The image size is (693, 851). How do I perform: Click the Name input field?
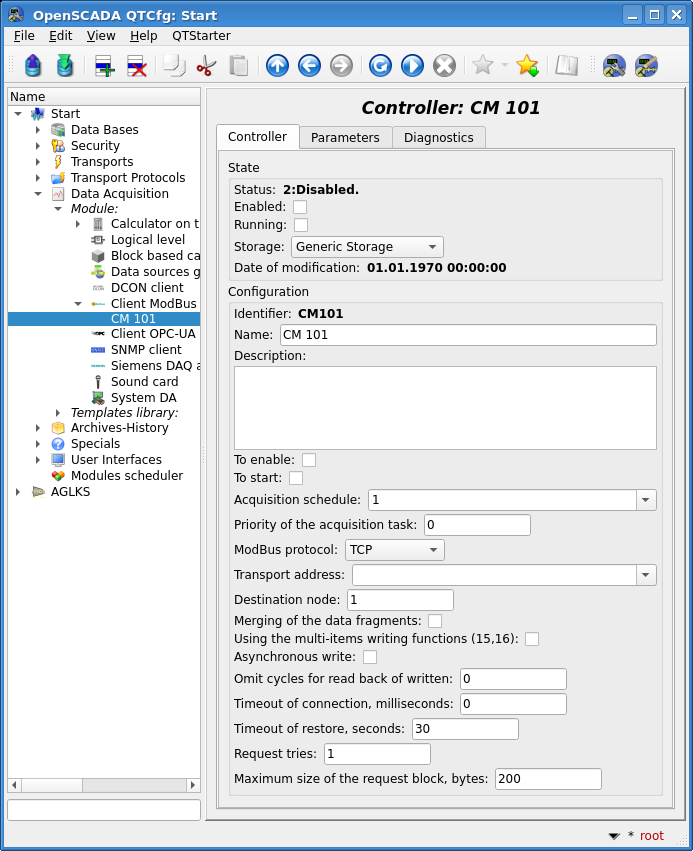coord(468,335)
